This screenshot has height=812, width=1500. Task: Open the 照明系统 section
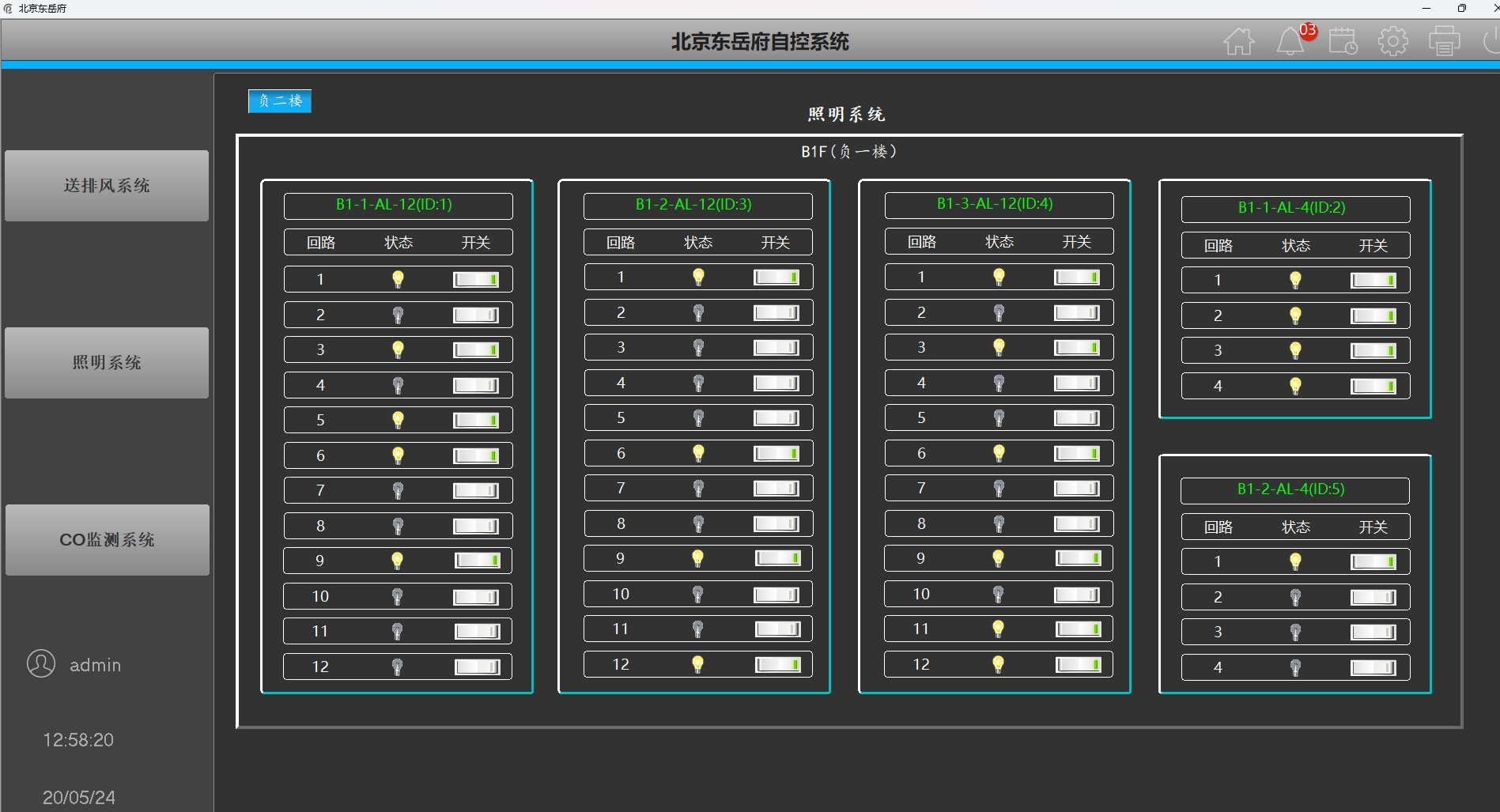click(x=107, y=363)
